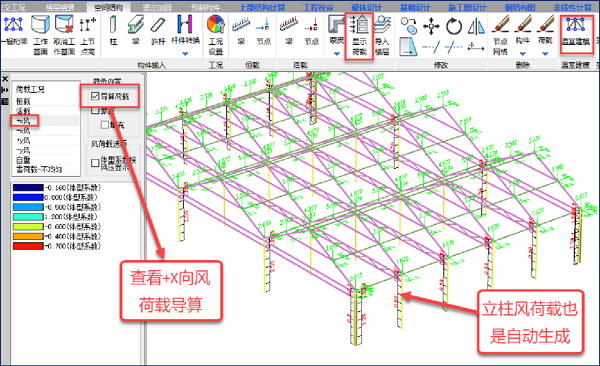Select the mirror tool in 修改 group

tap(476, 26)
